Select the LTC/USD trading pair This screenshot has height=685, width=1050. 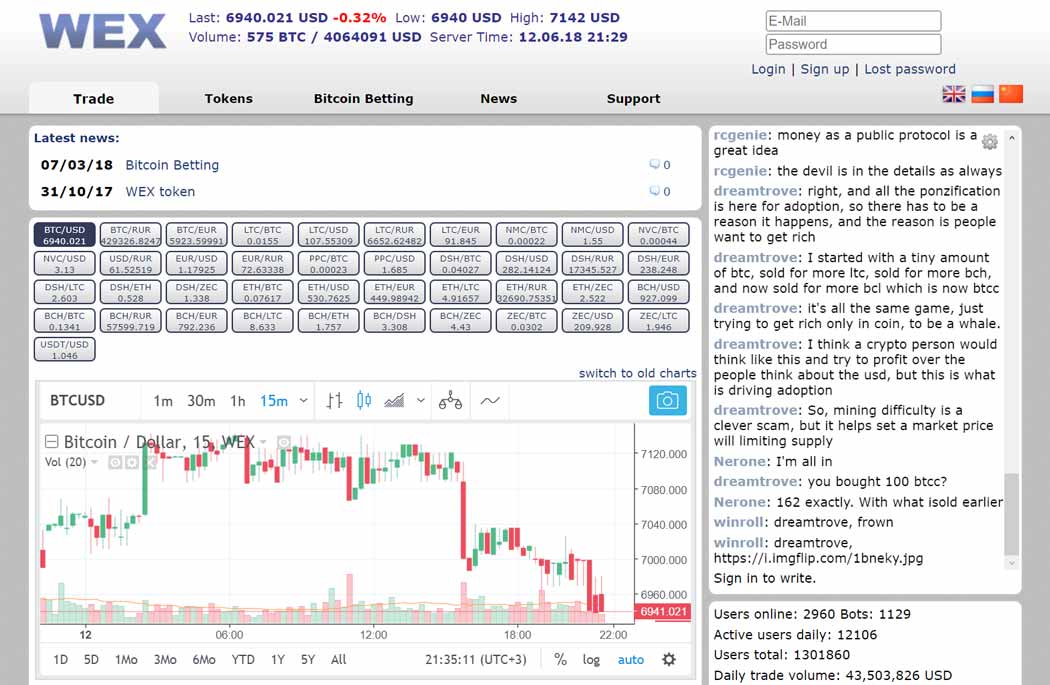328,235
